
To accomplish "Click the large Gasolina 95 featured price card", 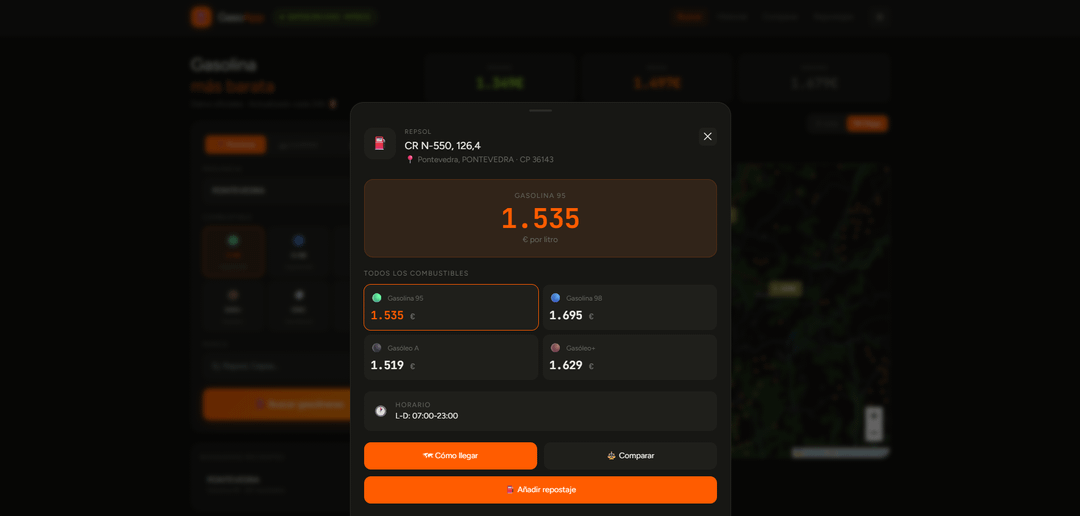I will coord(541,218).
